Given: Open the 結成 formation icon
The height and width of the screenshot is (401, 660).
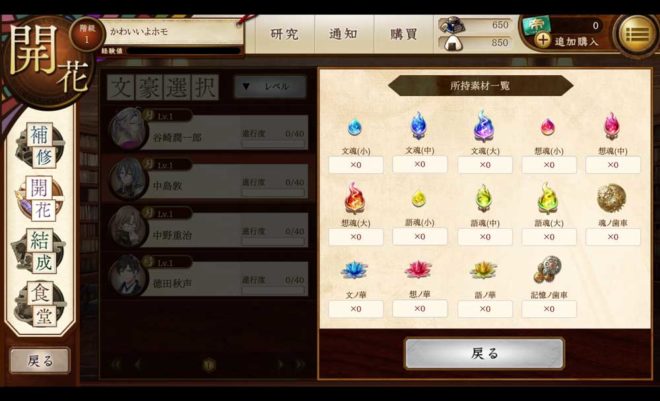Looking at the screenshot, I should (x=40, y=251).
